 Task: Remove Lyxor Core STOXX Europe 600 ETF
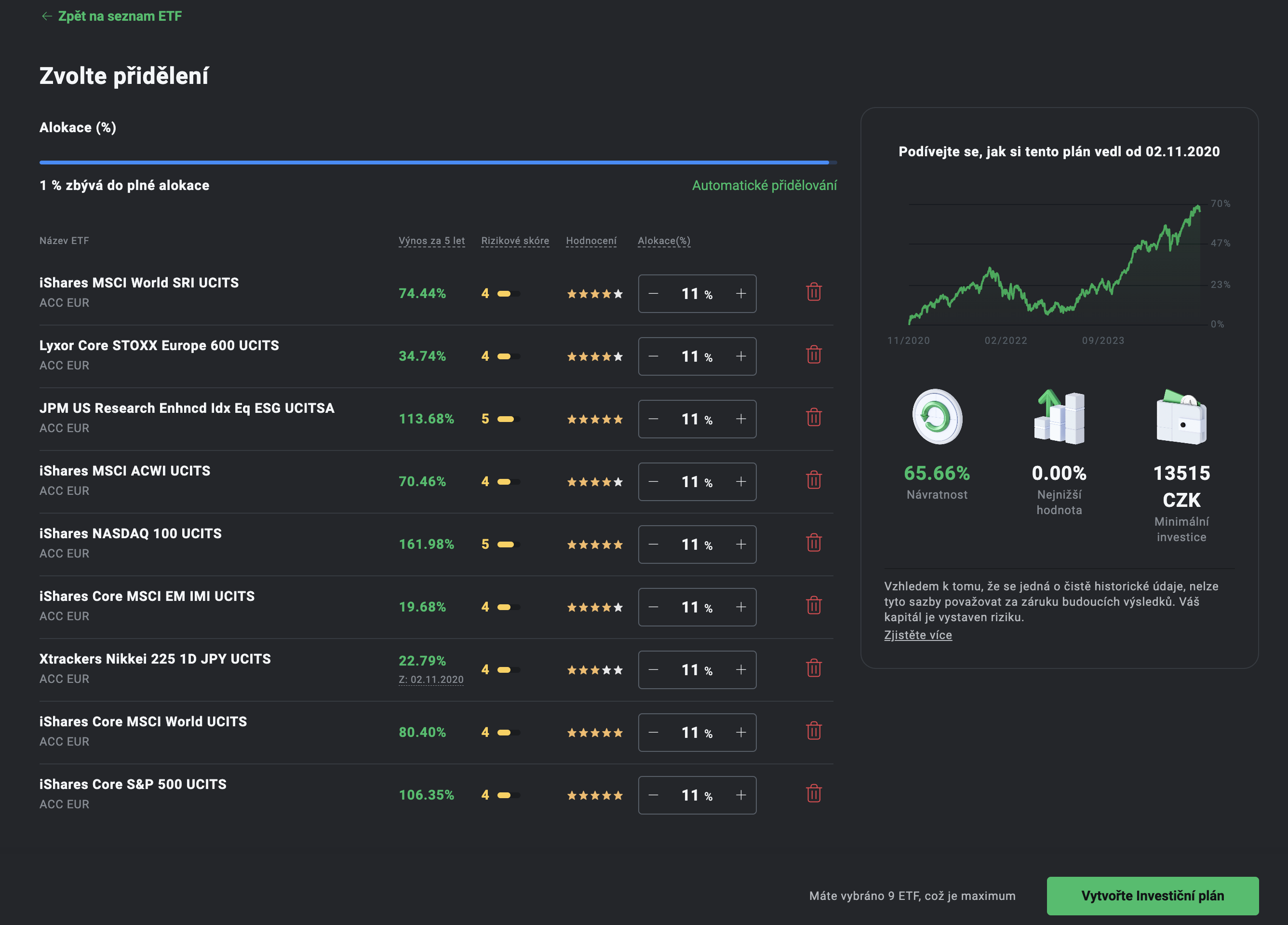813,355
